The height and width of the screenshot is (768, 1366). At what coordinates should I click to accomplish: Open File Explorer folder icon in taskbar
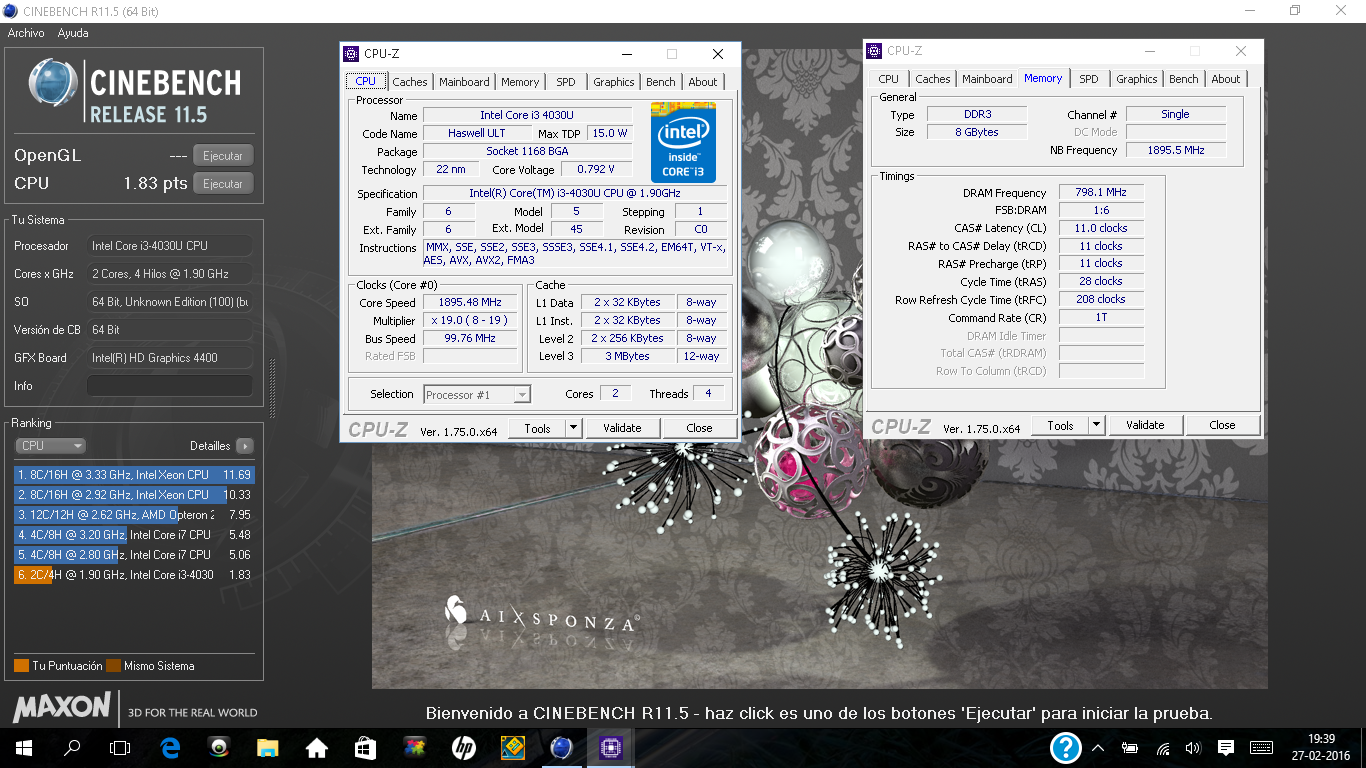pyautogui.click(x=267, y=747)
